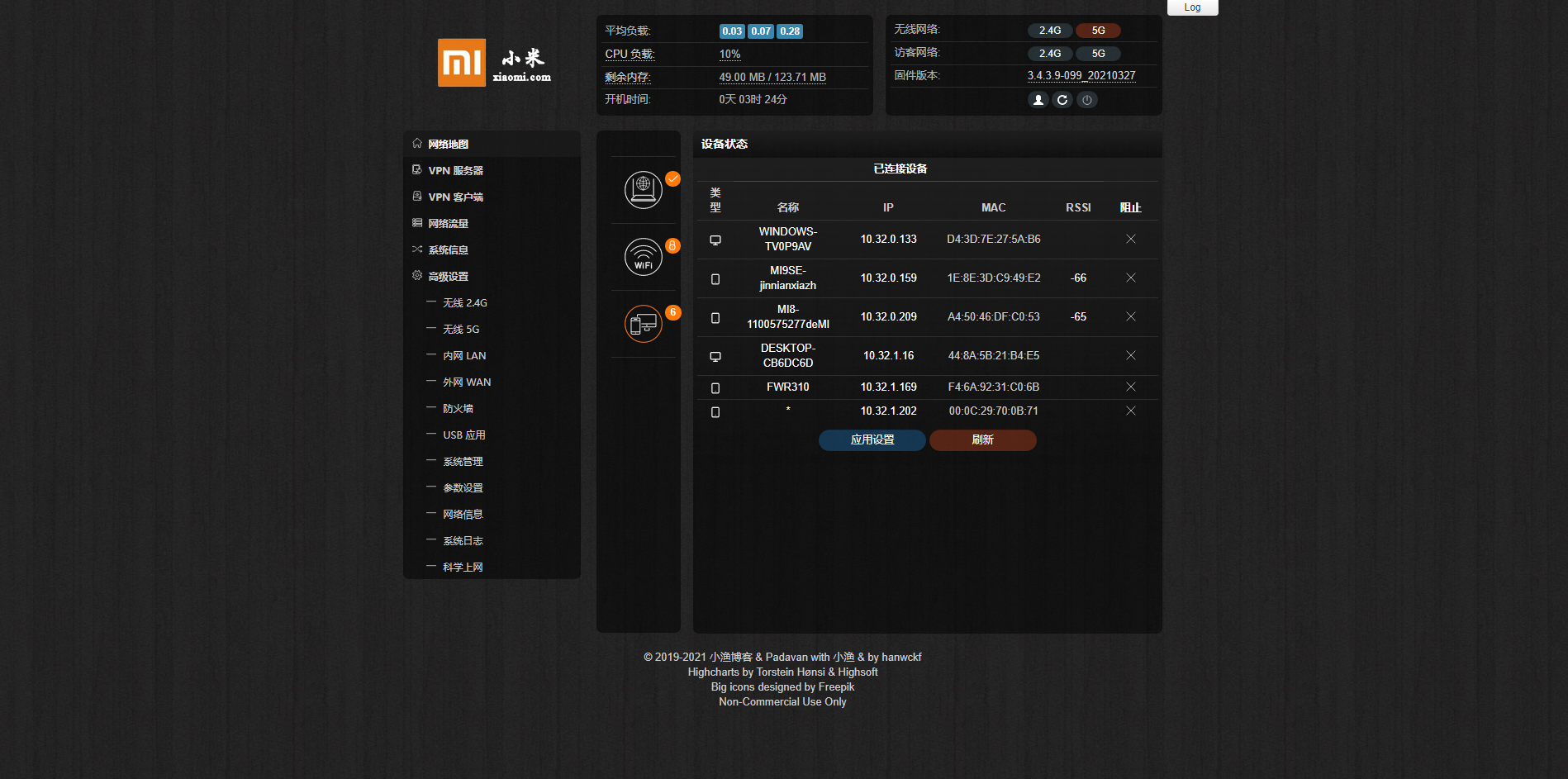Screen dimensions: 1568x779
Task: Open 科学上网 submenu
Action: pos(463,568)
